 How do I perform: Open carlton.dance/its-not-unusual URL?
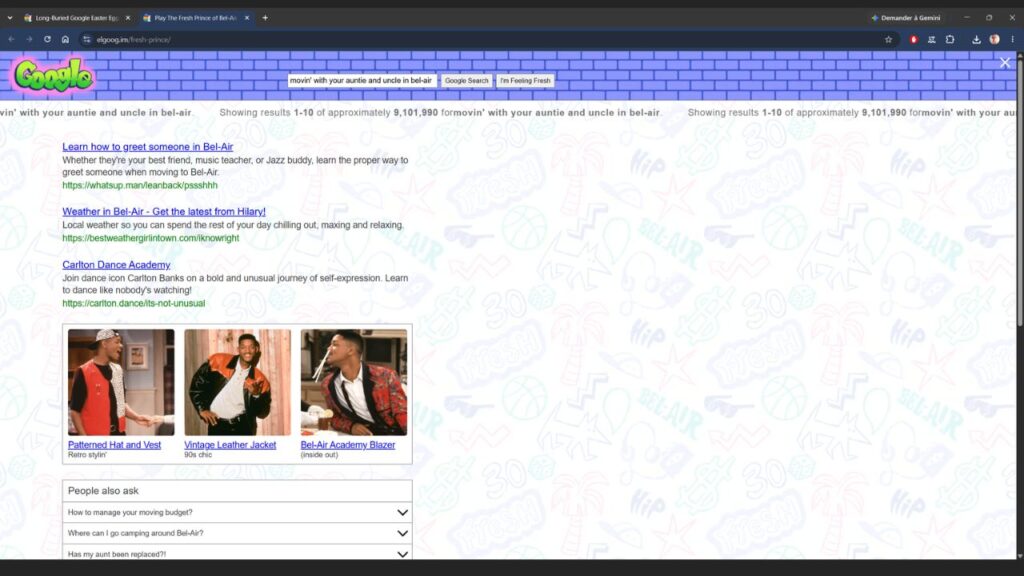[134, 304]
